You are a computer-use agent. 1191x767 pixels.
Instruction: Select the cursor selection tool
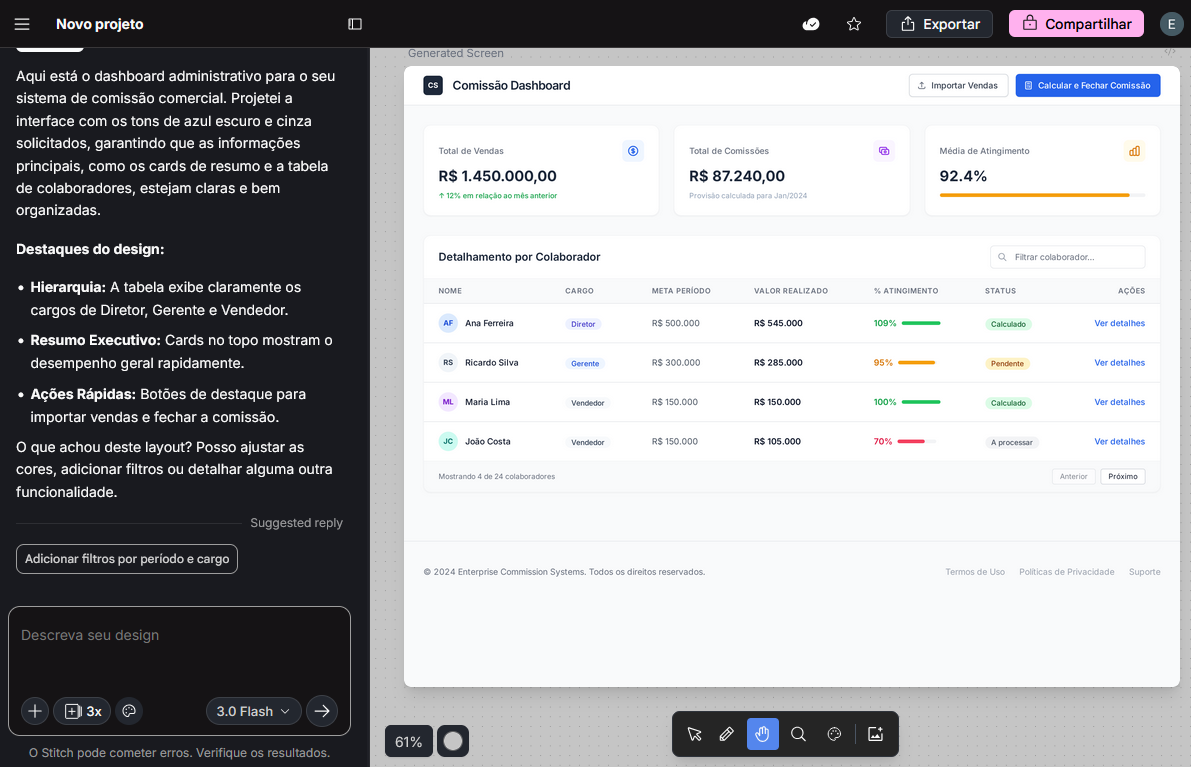pos(694,734)
